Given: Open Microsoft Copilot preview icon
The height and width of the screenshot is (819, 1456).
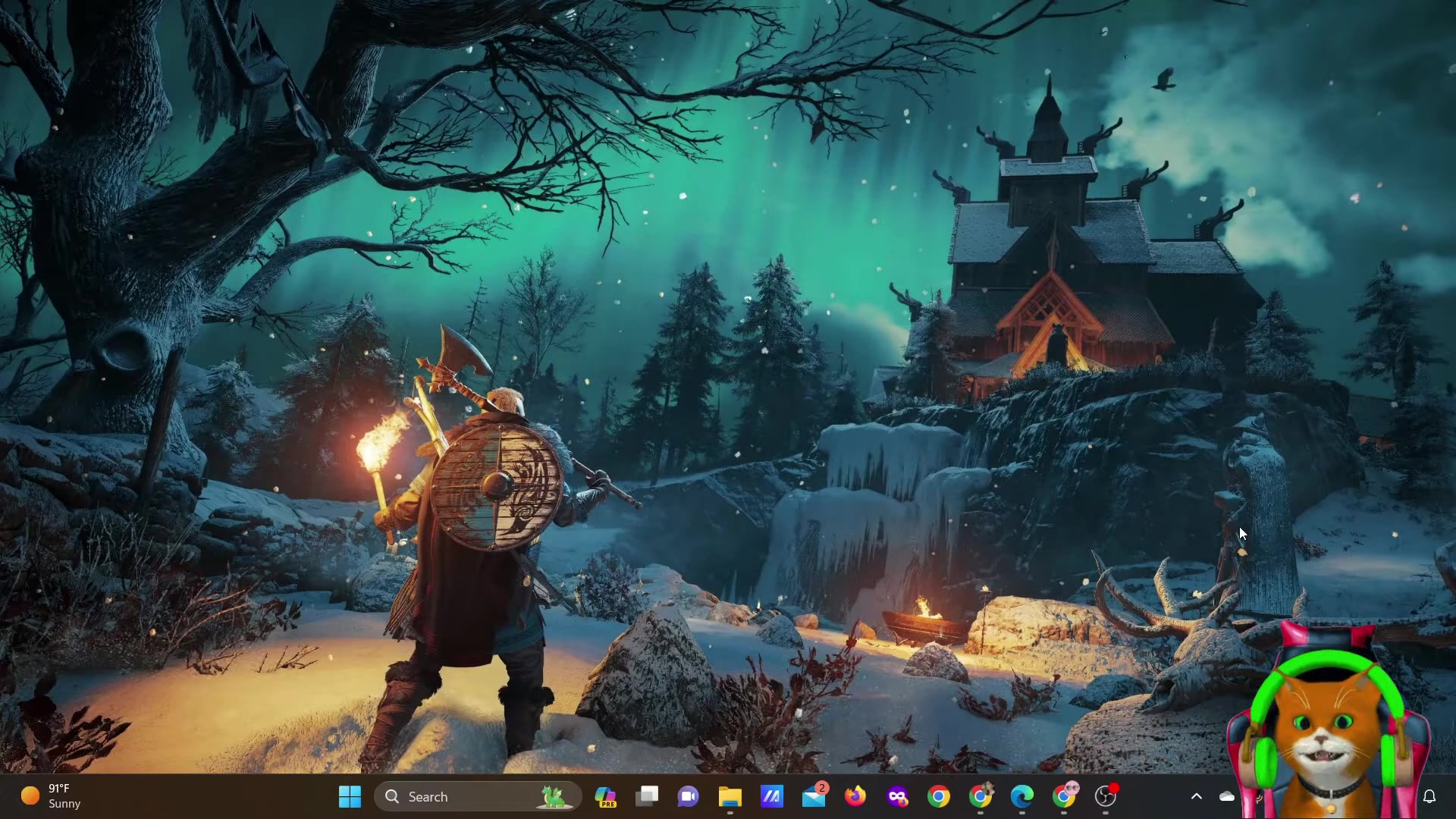Looking at the screenshot, I should click(x=605, y=796).
